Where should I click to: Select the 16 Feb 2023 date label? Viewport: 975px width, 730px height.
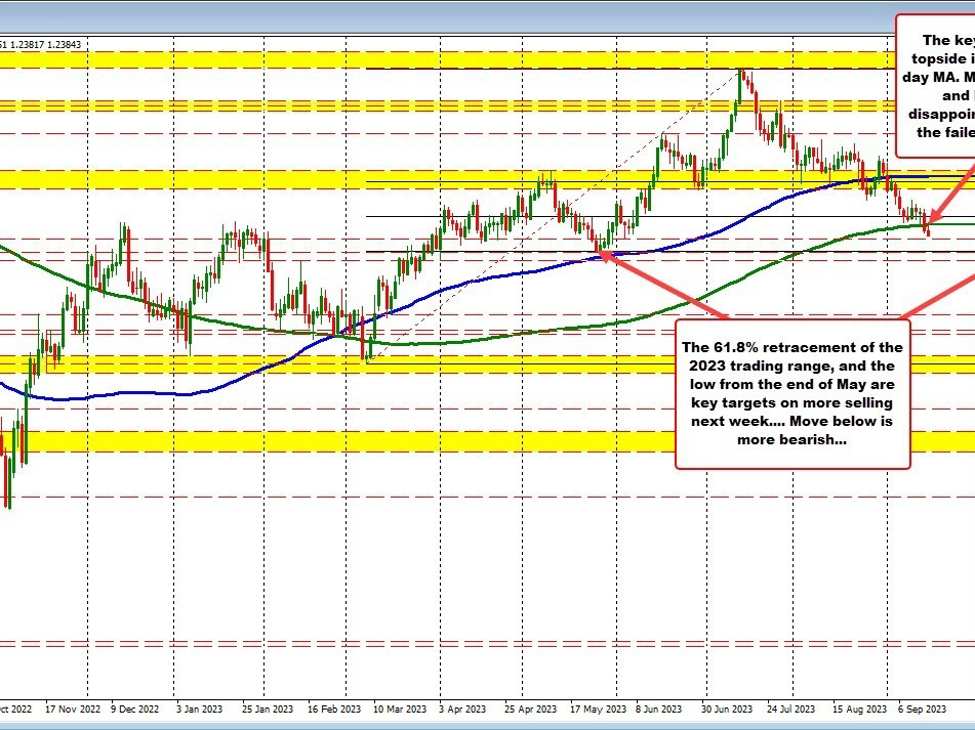click(x=332, y=708)
